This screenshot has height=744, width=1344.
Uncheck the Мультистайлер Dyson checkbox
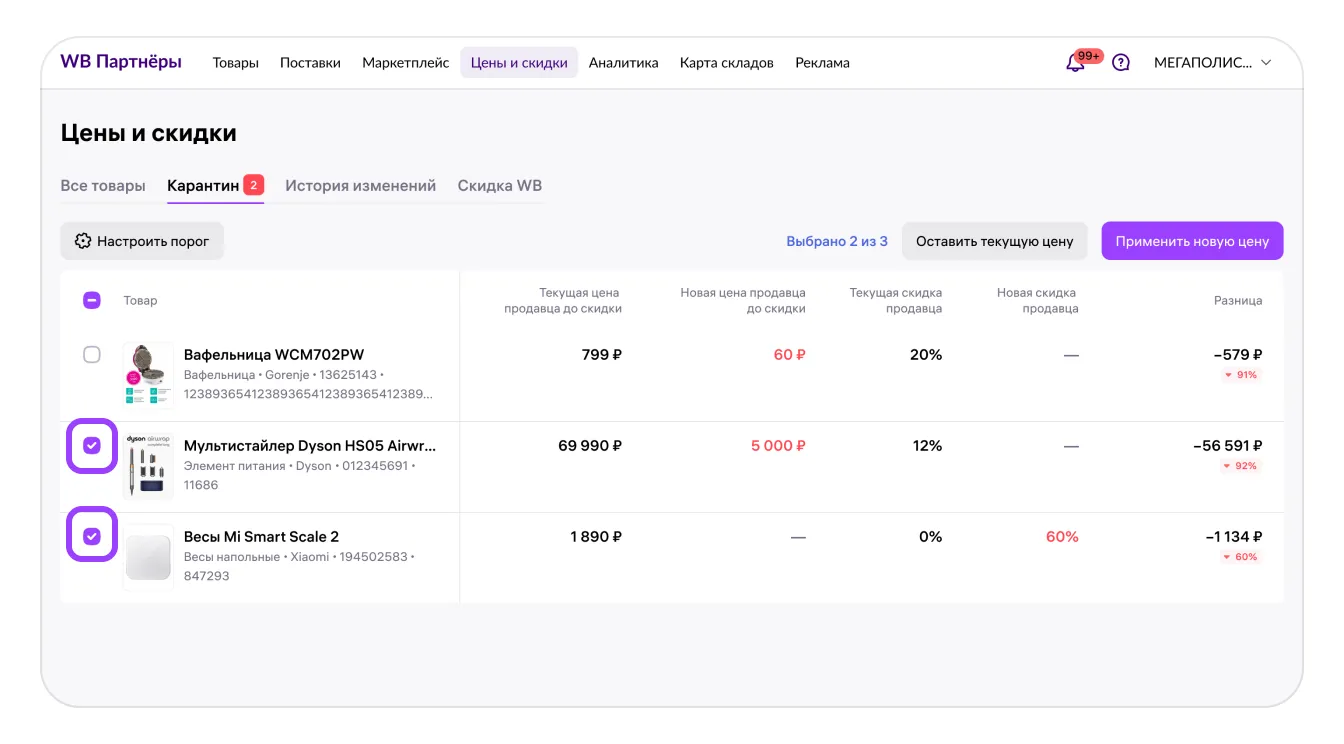(91, 446)
